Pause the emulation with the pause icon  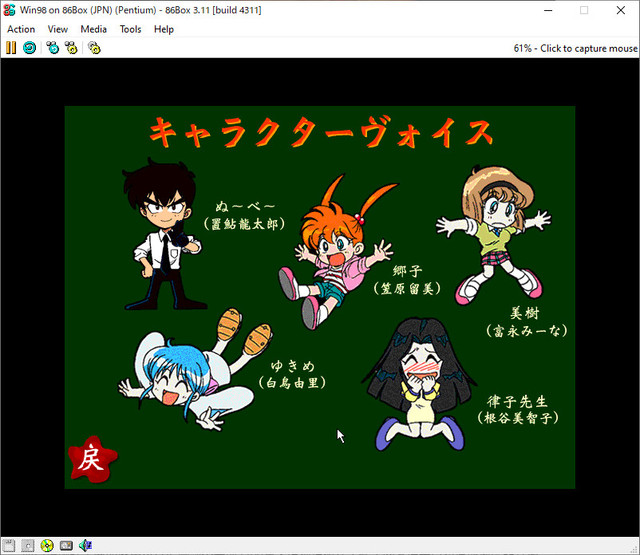11,48
